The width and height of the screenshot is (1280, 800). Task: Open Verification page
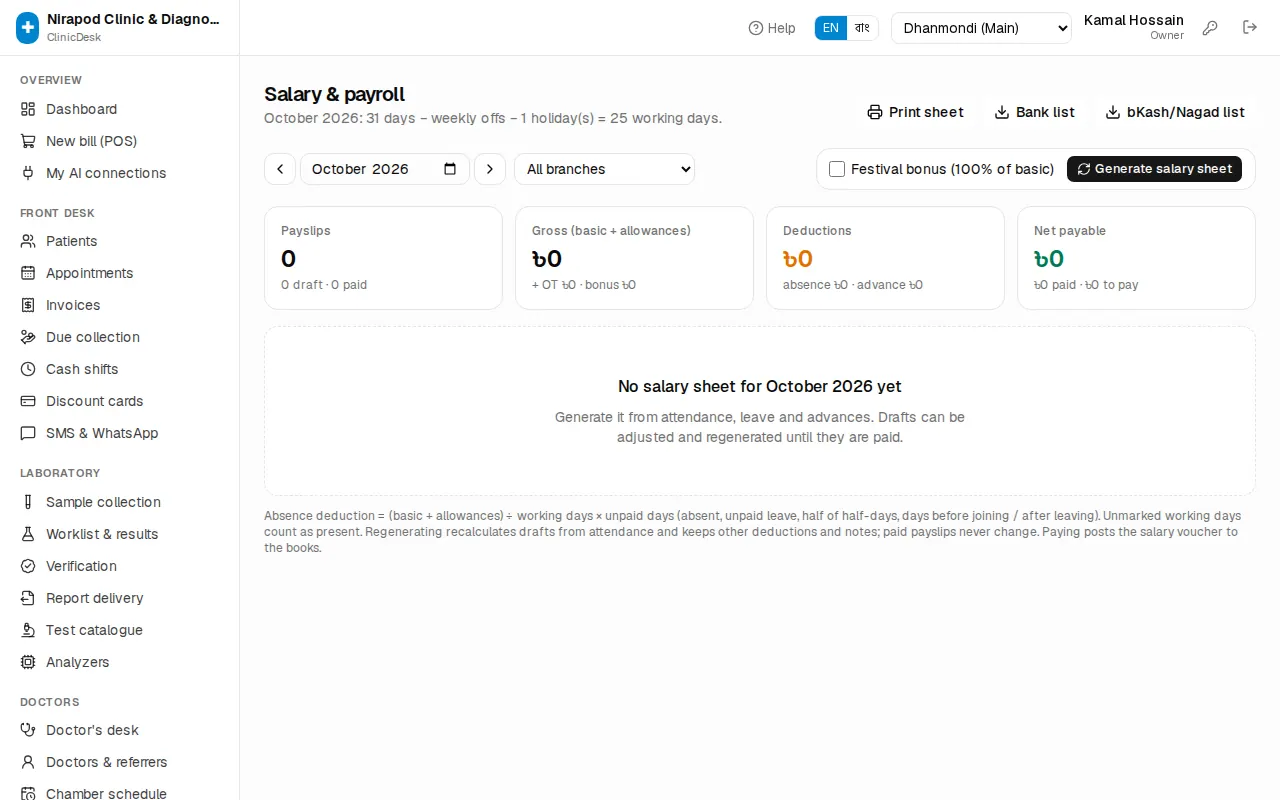pyautogui.click(x=120, y=566)
